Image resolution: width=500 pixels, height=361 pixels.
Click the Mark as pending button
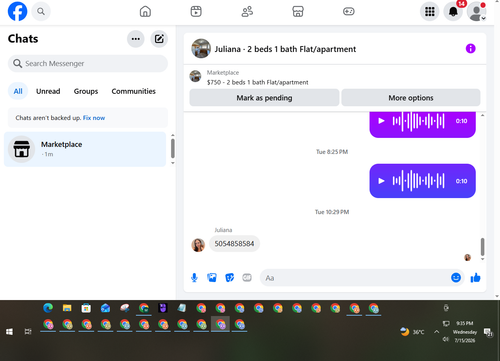(264, 98)
